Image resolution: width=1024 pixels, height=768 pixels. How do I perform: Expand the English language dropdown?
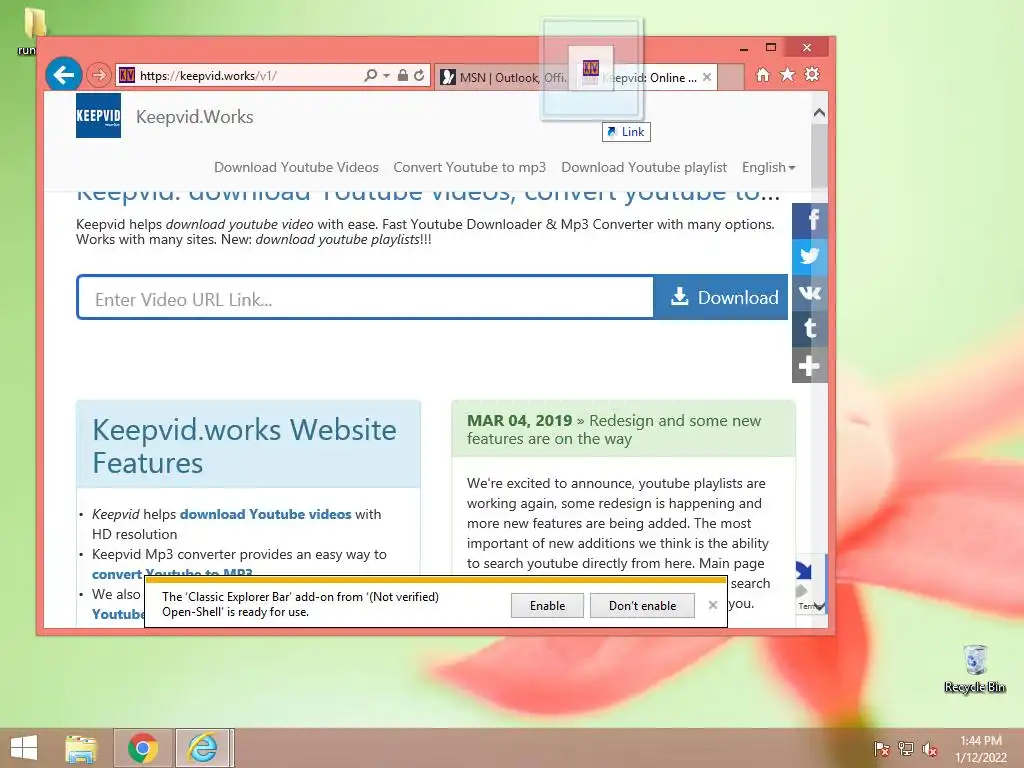[769, 167]
